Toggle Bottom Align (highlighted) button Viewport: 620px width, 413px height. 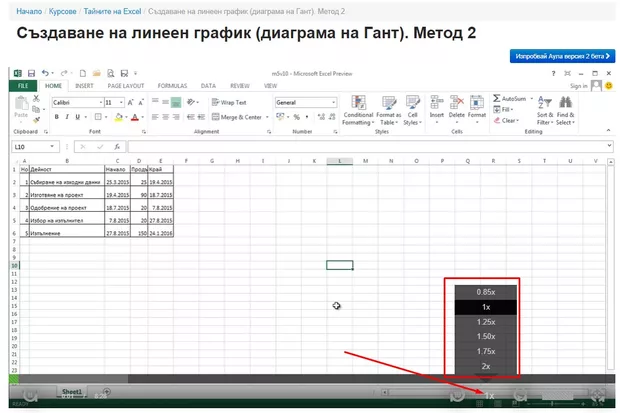tap(176, 102)
